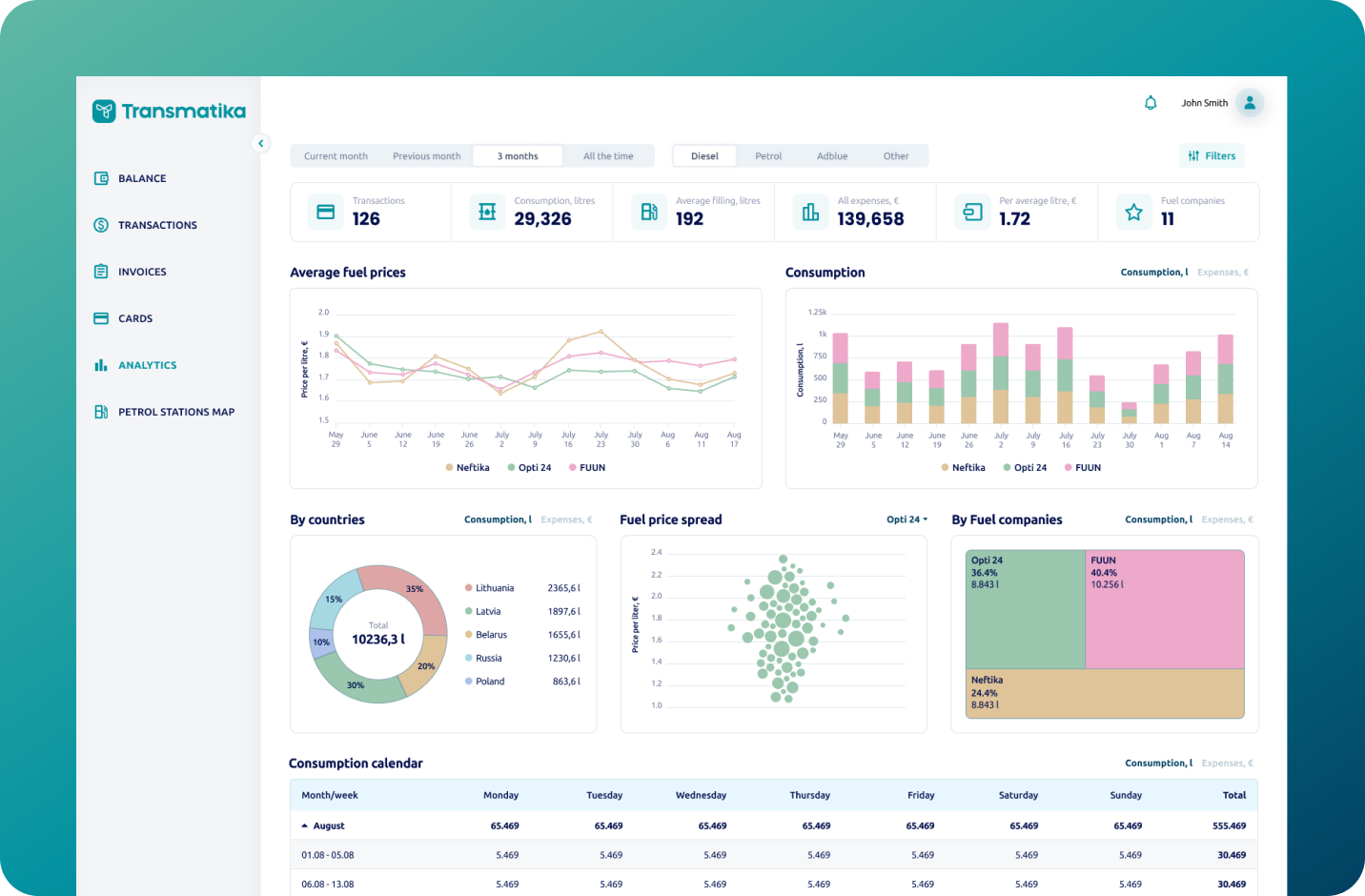Viewport: 1365px width, 896px height.
Task: Open the Balance wallet icon
Action: pos(101,178)
